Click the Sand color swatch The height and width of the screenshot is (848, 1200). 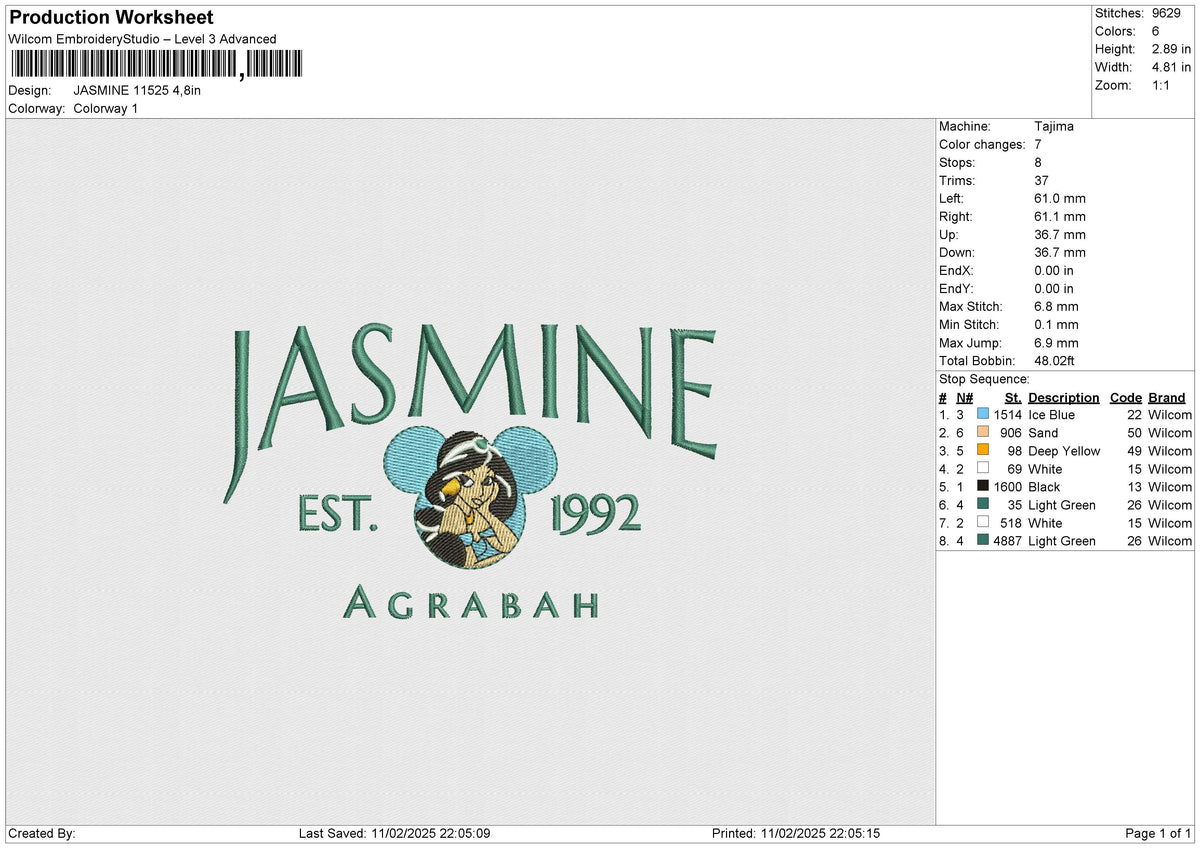click(x=983, y=433)
